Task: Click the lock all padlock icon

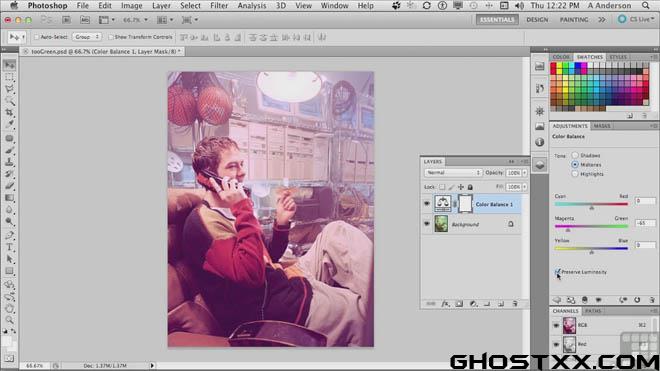Action: click(x=470, y=187)
